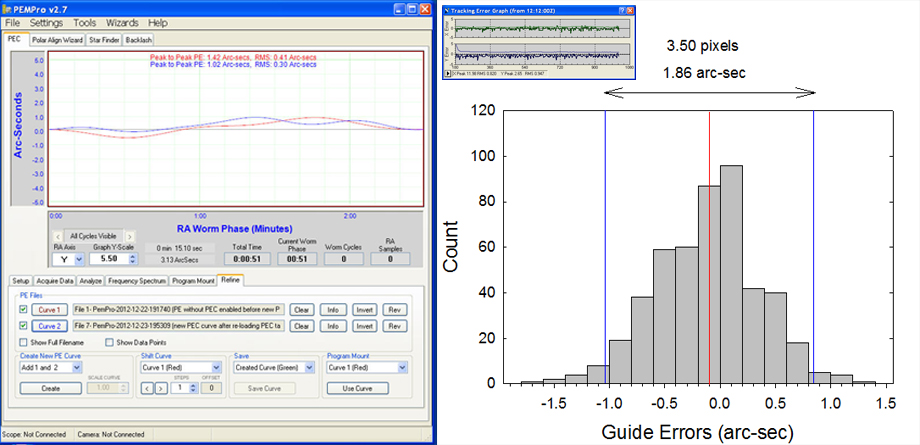Click Camera: Not Connected in status bar
Screen dimensions: 920x445
(111, 434)
